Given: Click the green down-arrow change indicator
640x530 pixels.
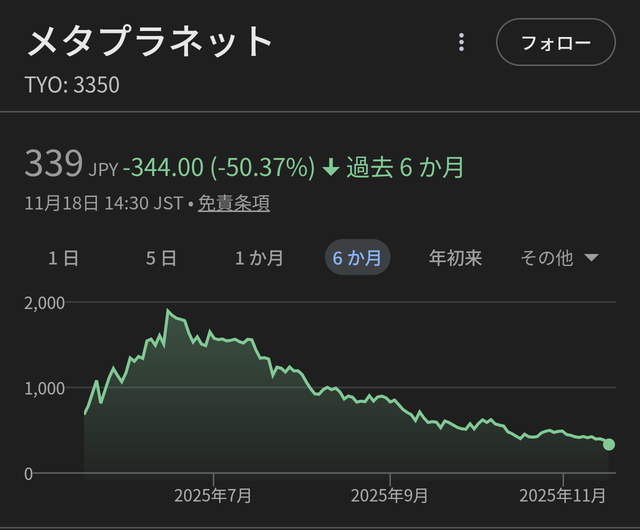Looking at the screenshot, I should click(332, 167).
